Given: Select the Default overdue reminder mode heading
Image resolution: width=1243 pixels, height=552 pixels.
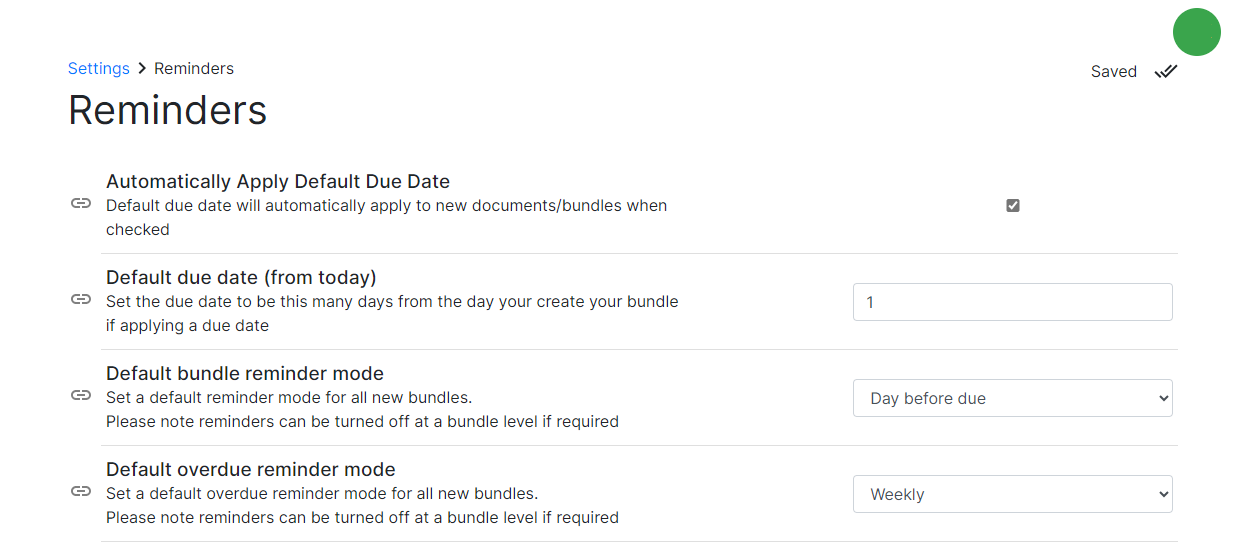Looking at the screenshot, I should coord(251,470).
